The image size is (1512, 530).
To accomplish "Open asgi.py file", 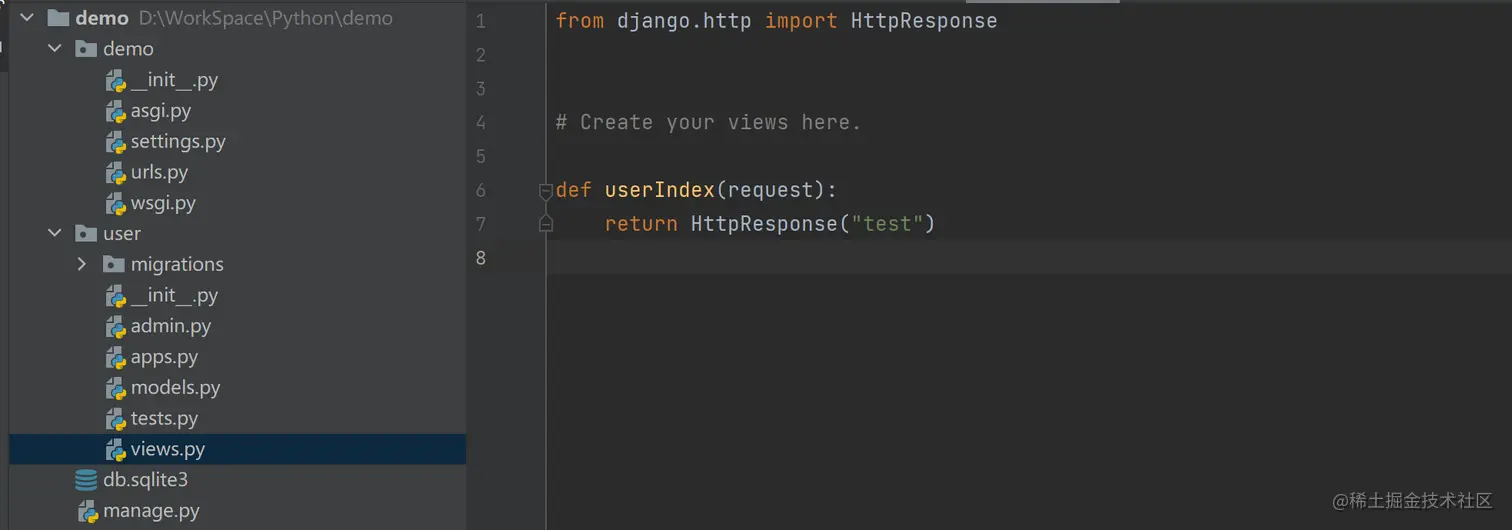I will 161,111.
